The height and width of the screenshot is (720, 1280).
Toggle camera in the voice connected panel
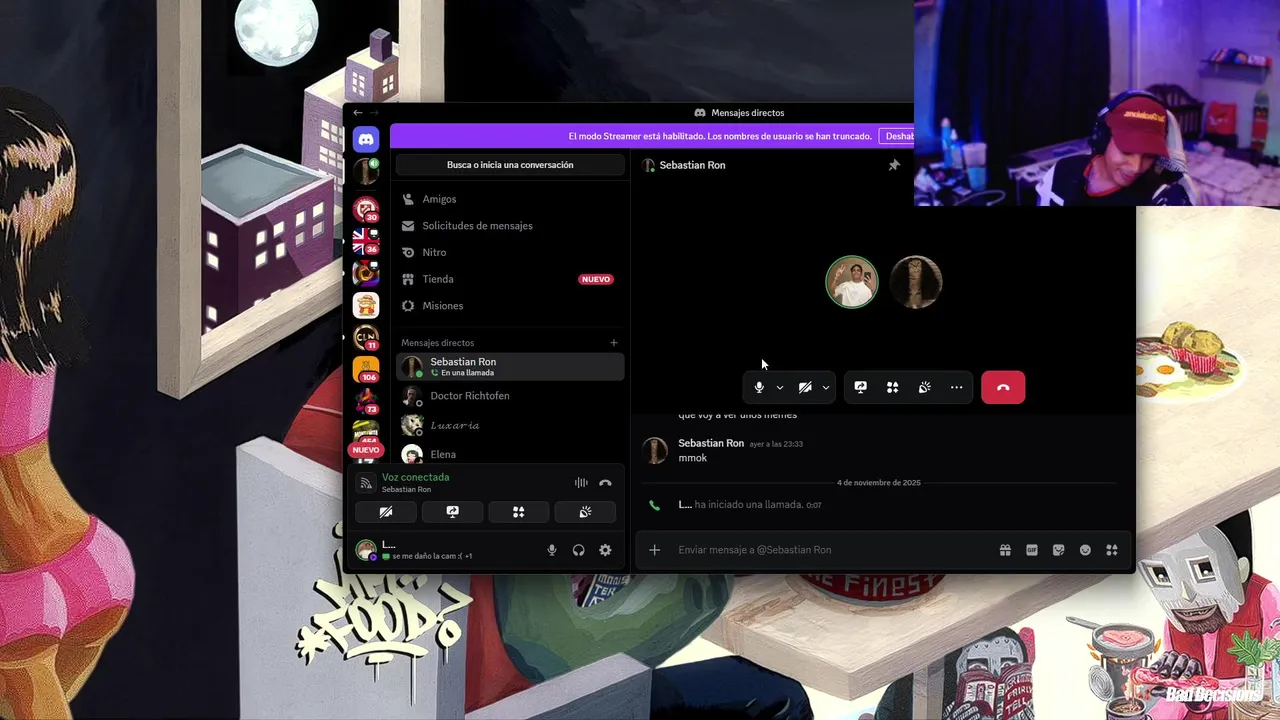point(386,512)
